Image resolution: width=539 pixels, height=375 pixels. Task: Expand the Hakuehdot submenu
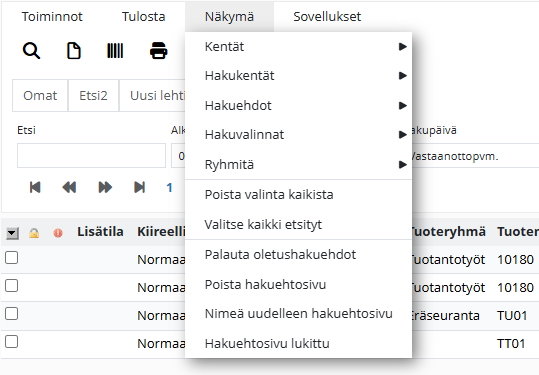[298, 105]
